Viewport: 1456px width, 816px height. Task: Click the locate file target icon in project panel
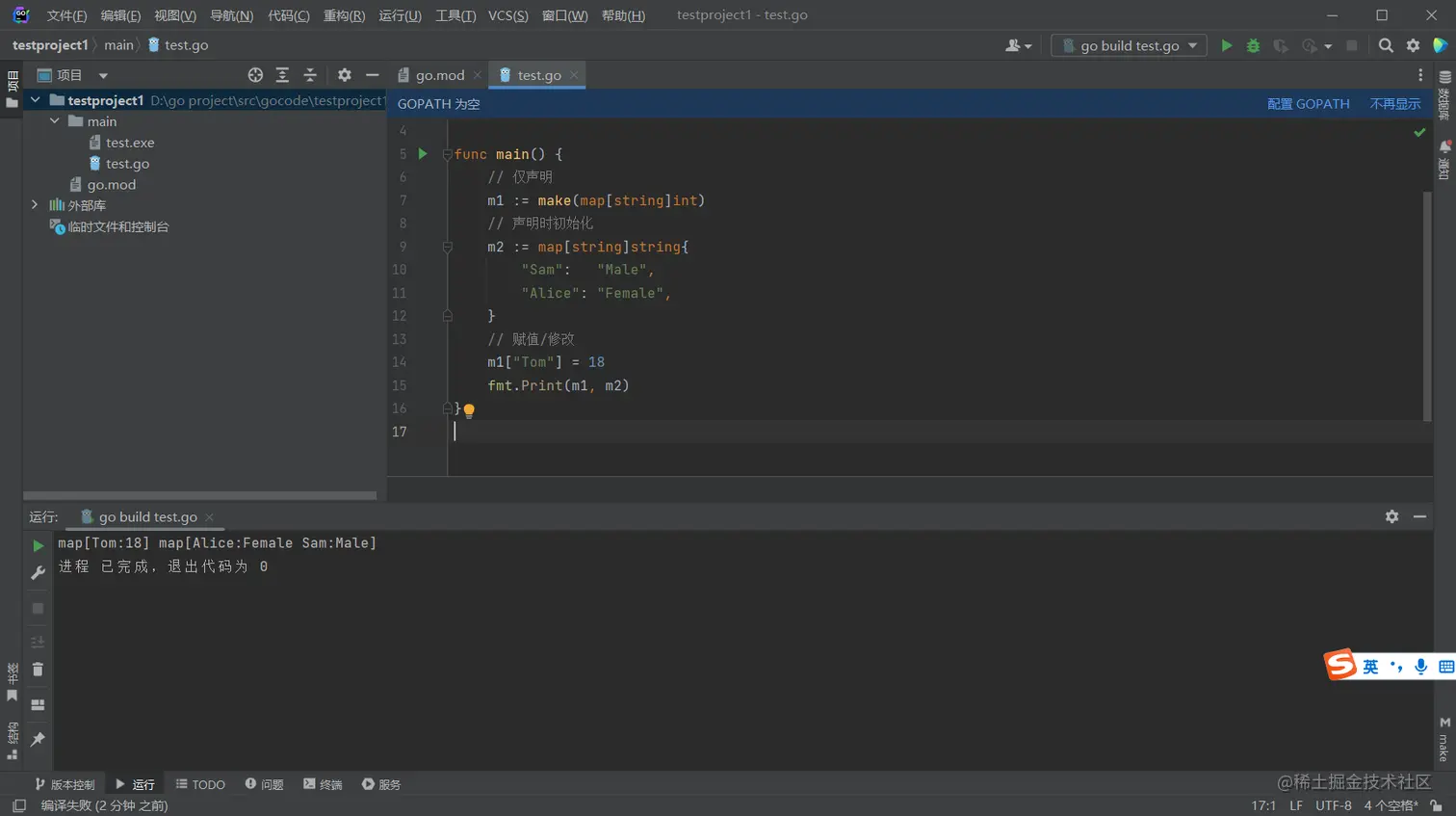(255, 75)
